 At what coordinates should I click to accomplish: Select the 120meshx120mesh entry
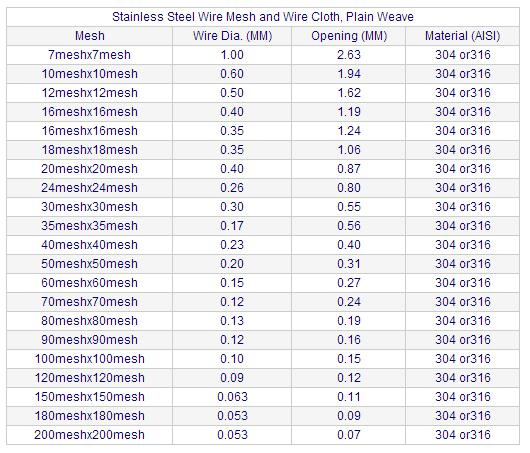click(90, 378)
